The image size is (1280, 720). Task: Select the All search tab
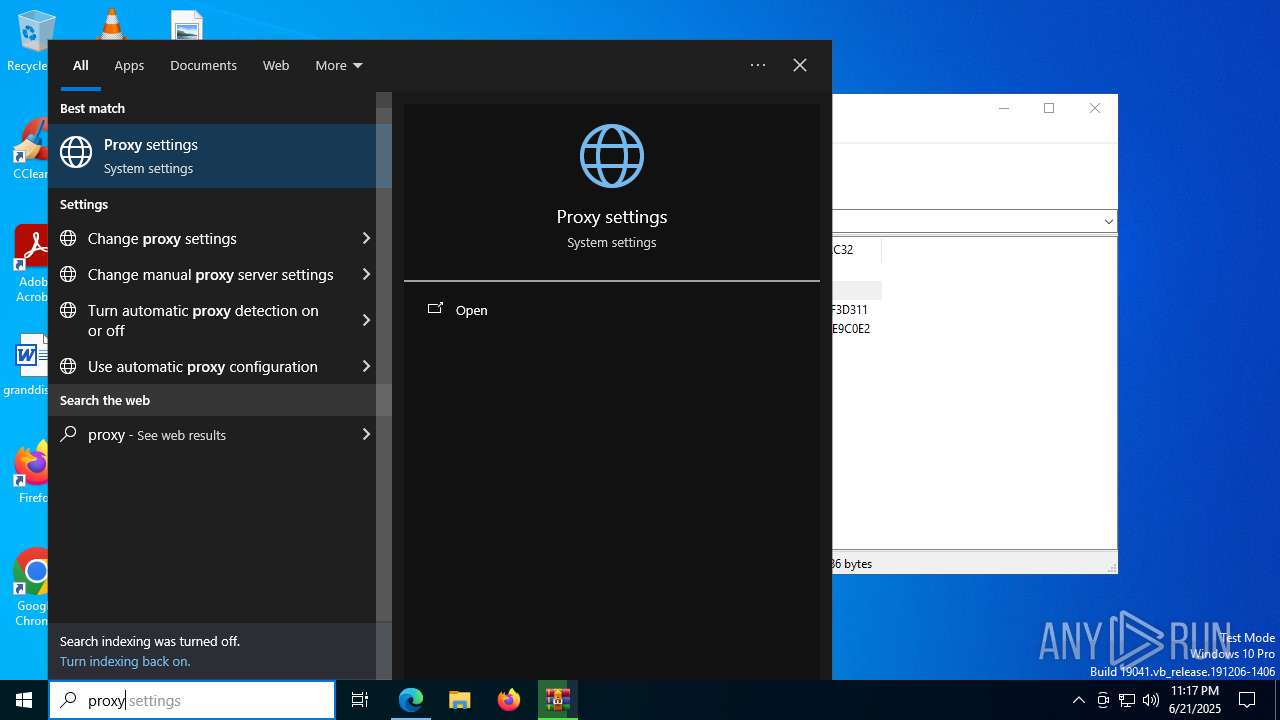(81, 65)
